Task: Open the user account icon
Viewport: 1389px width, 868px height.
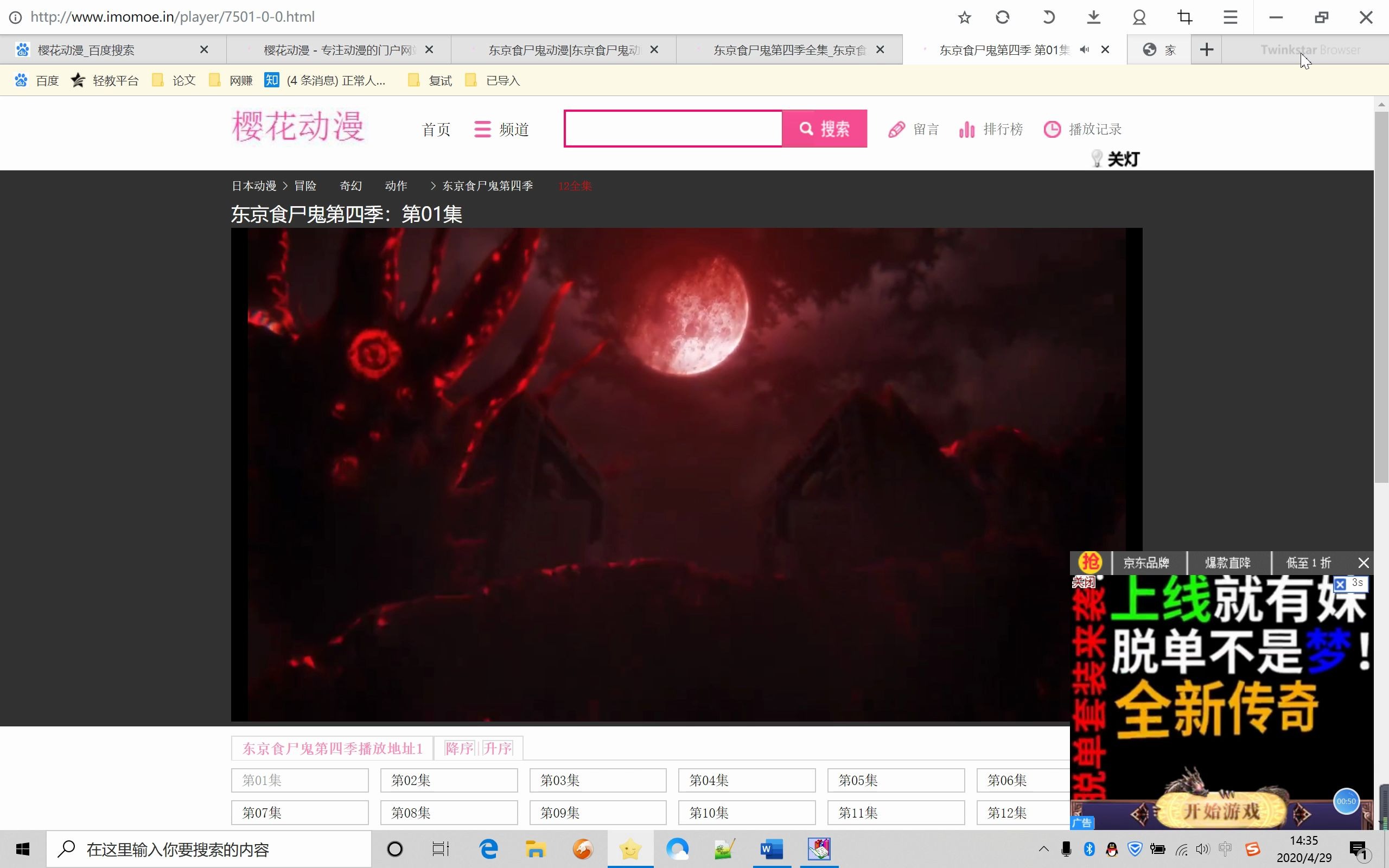Action: point(1139,17)
